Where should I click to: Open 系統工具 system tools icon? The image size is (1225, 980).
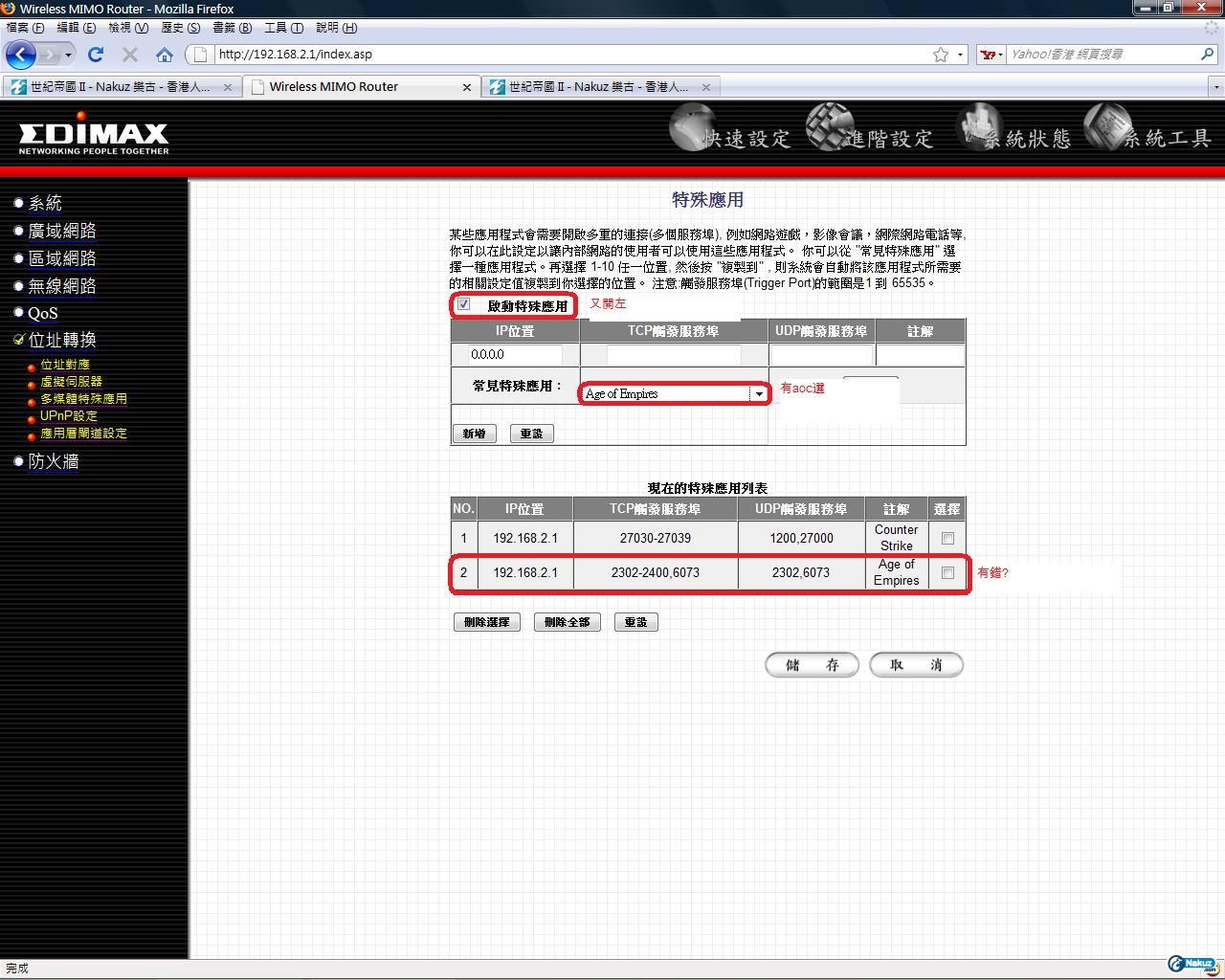click(x=1148, y=130)
